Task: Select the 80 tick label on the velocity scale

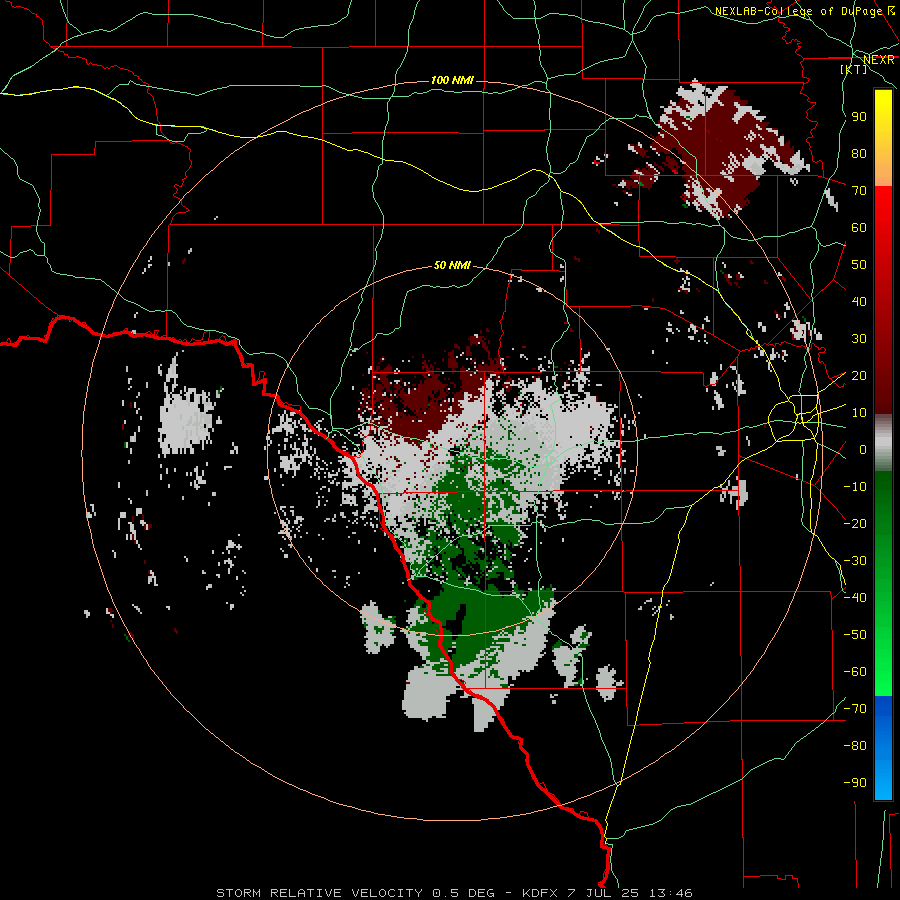Action: click(859, 153)
